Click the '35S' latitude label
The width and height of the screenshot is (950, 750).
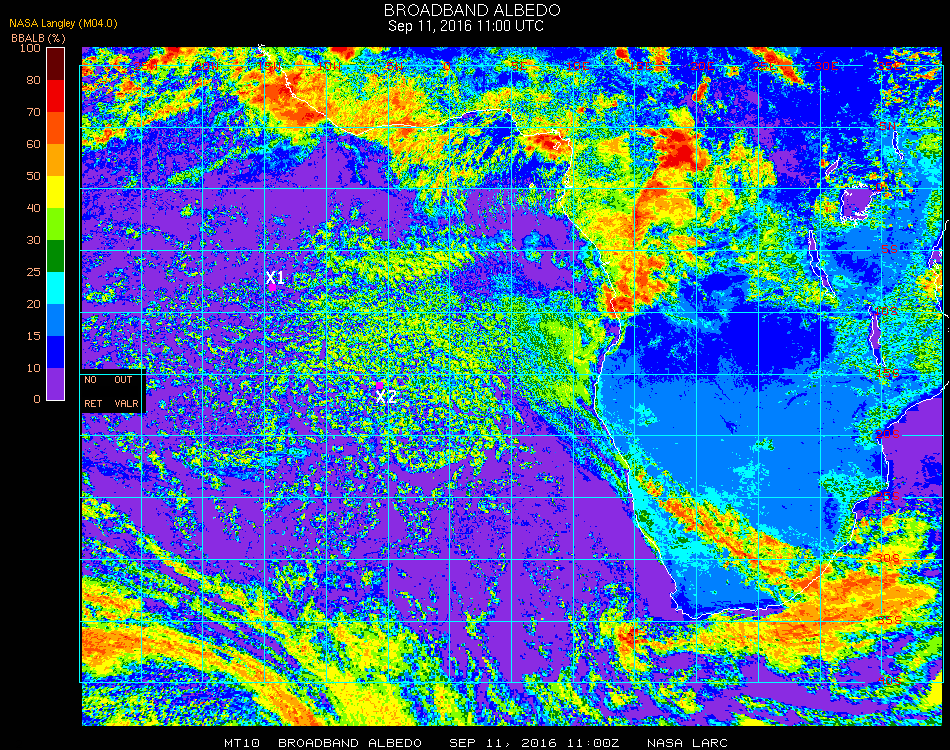click(x=889, y=620)
